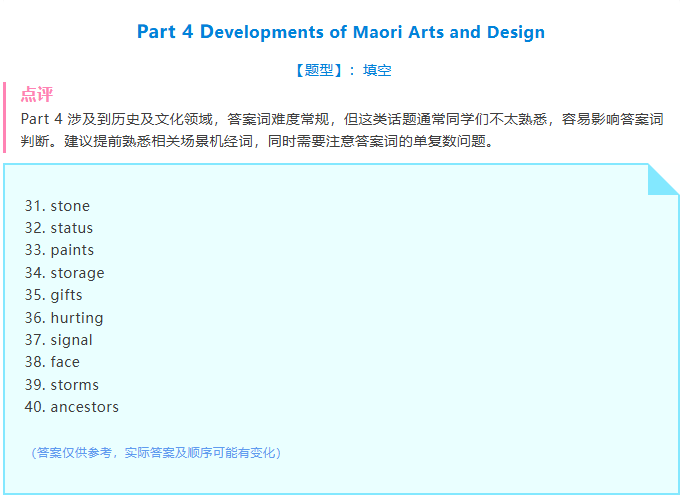Click the title 'Part 4 Developments of Maori Arts and Design'

(x=341, y=32)
